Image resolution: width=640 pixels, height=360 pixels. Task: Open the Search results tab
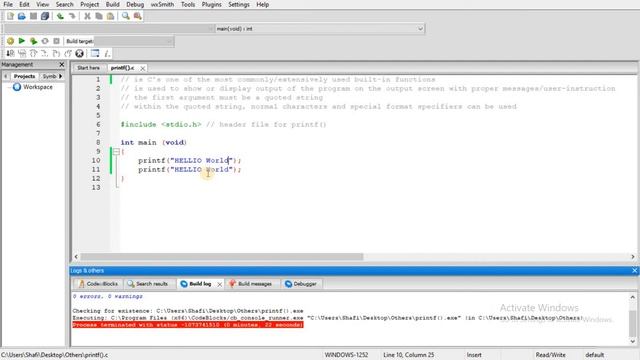(x=148, y=284)
